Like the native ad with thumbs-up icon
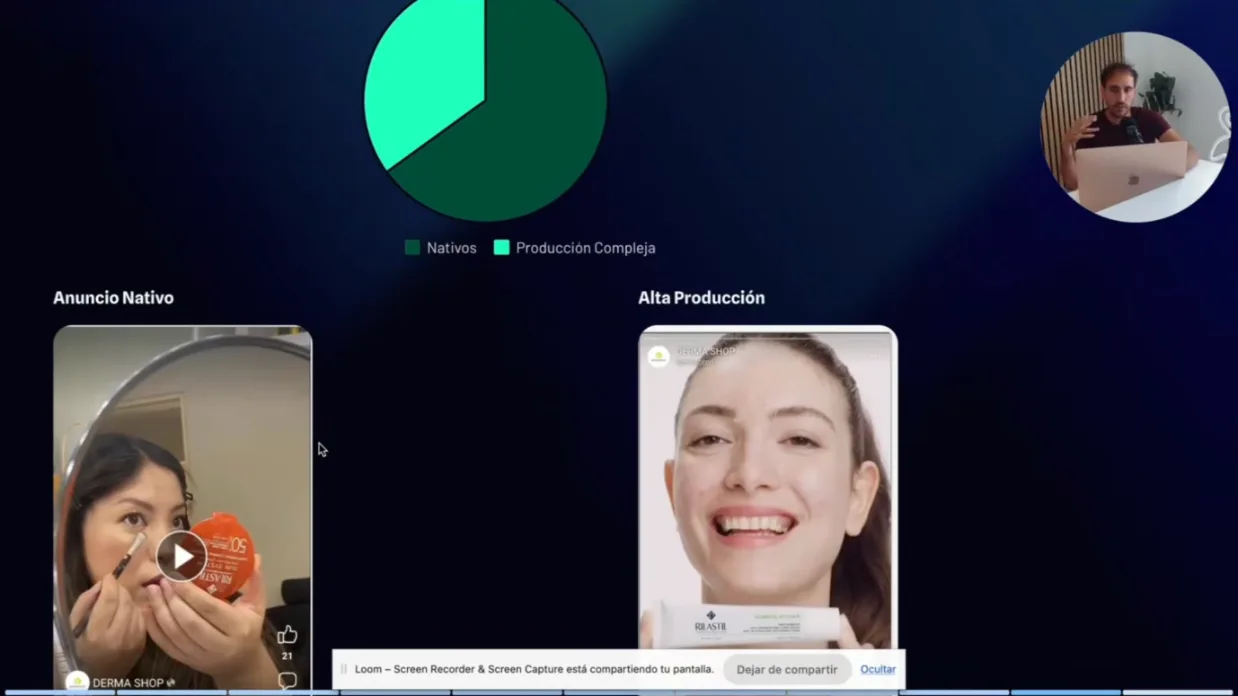Viewport: 1238px width, 696px height. click(287, 635)
